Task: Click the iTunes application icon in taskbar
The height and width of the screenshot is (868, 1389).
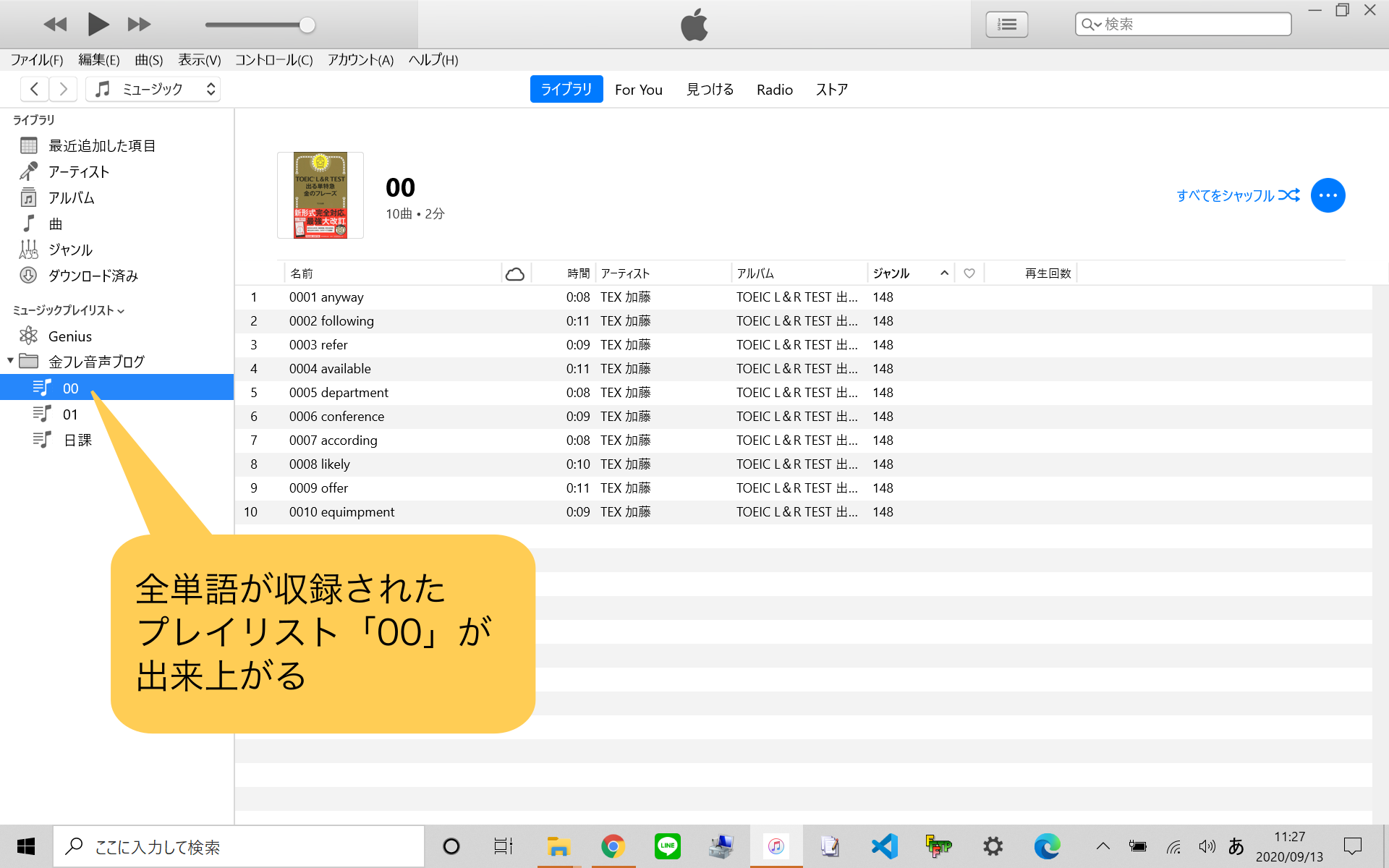Action: click(776, 846)
